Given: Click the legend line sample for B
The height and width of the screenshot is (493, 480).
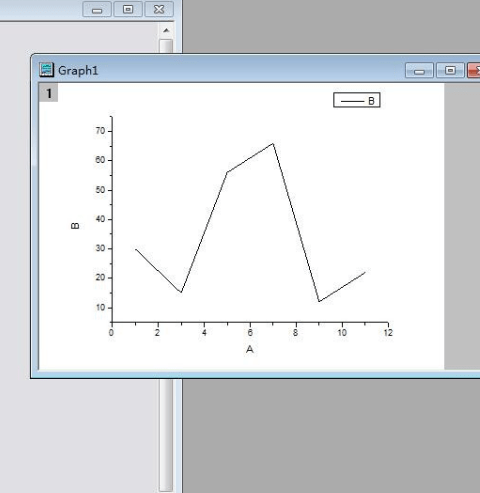Looking at the screenshot, I should [x=352, y=101].
